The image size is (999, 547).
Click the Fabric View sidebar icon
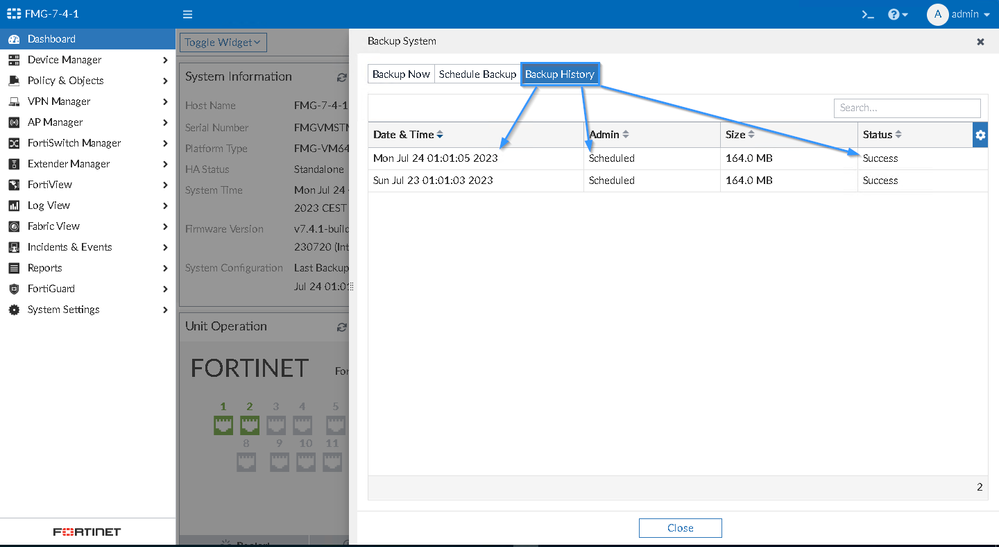(14, 226)
